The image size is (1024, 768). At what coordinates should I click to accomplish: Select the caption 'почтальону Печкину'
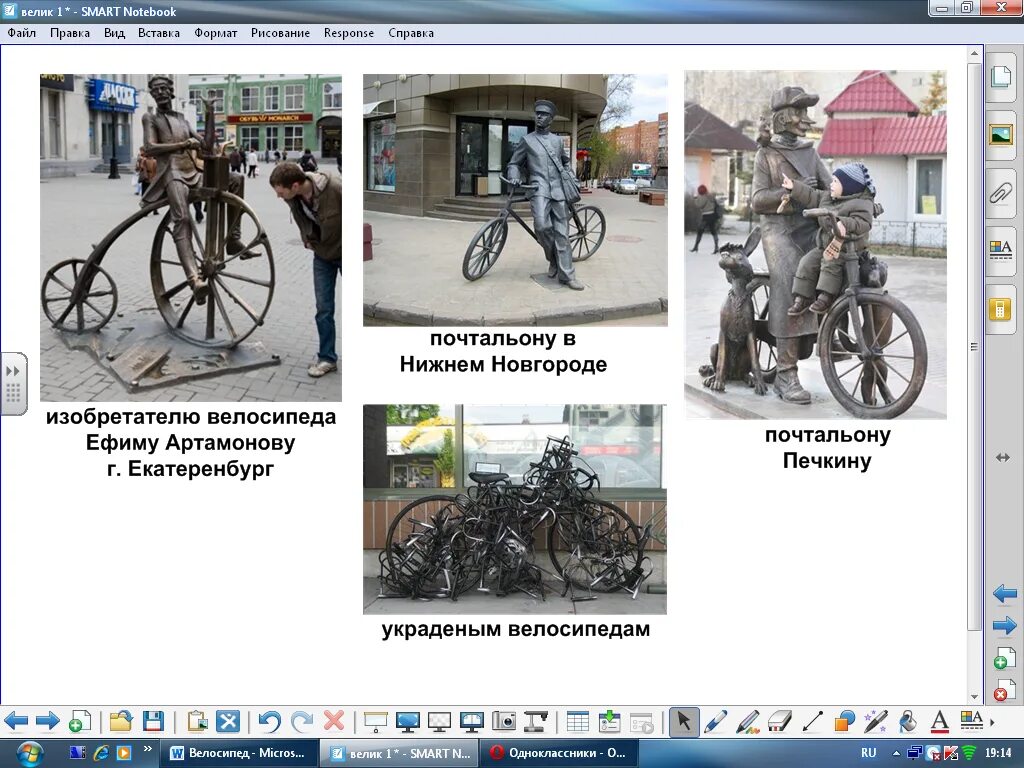[x=827, y=448]
